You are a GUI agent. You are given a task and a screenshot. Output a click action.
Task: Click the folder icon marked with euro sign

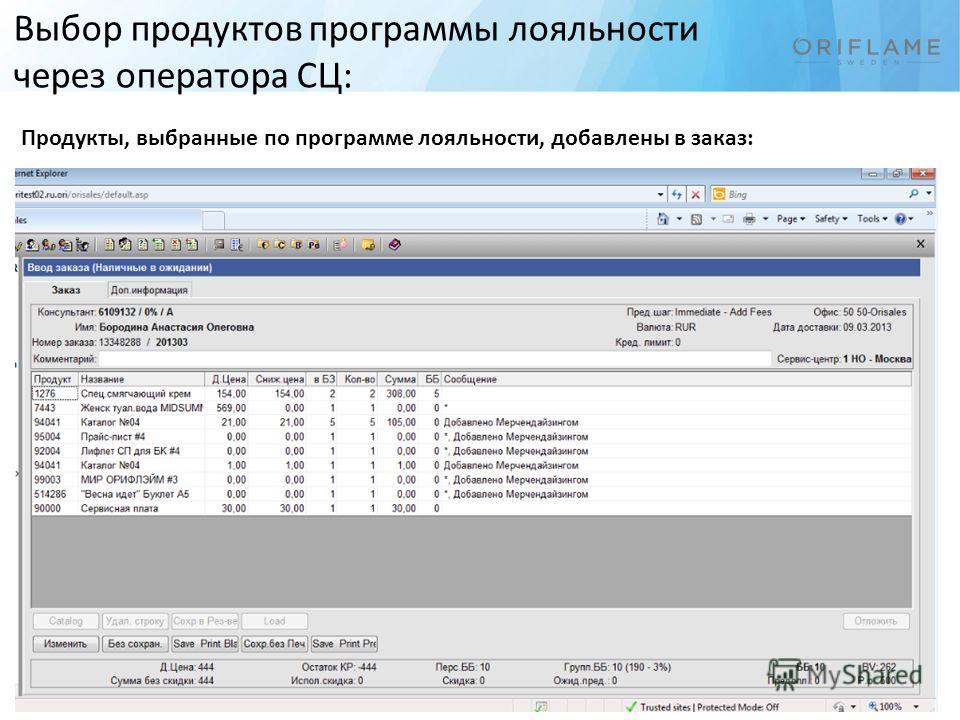pyautogui.click(x=263, y=244)
